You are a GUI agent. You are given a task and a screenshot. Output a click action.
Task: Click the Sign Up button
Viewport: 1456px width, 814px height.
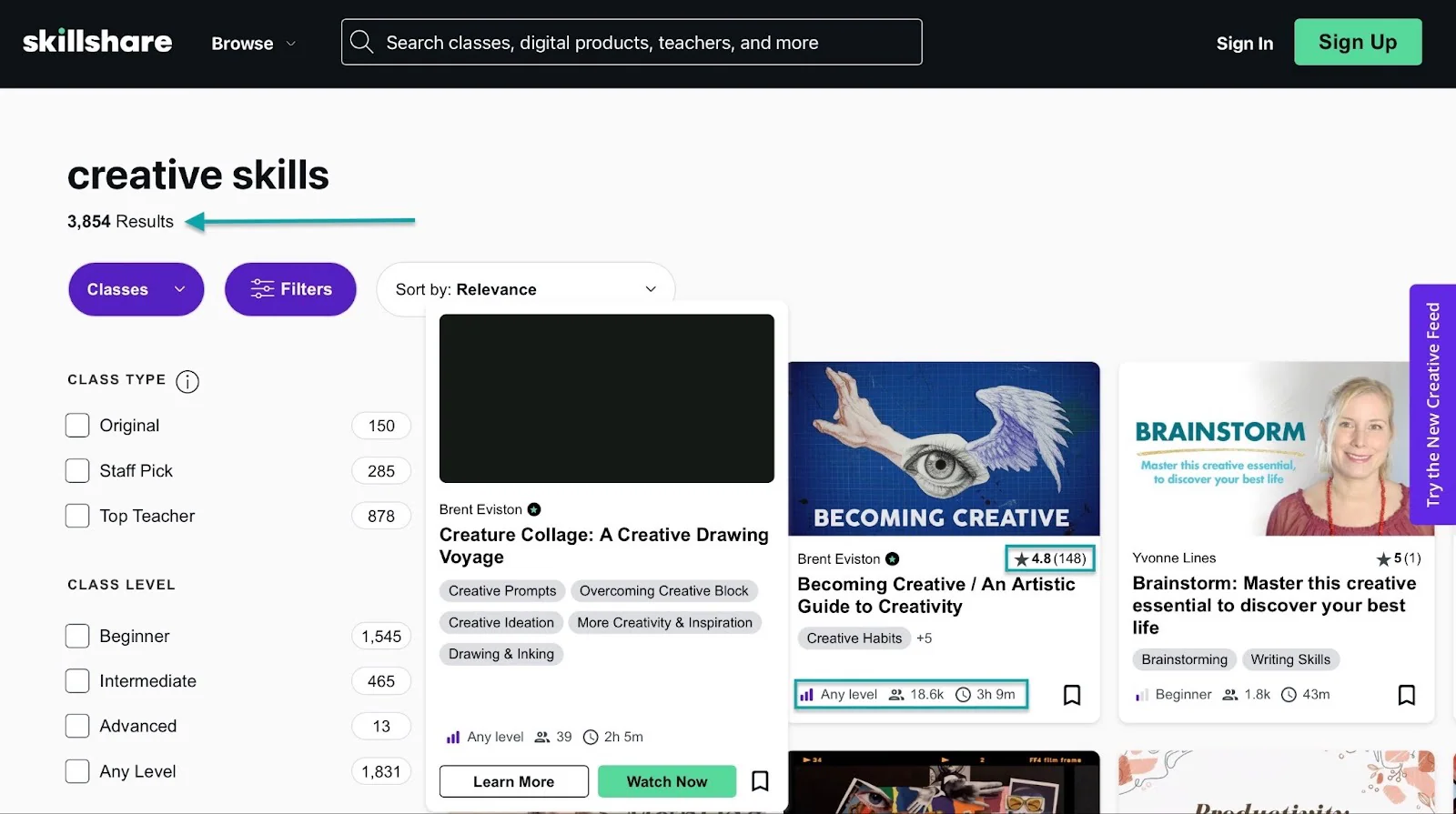1358,42
